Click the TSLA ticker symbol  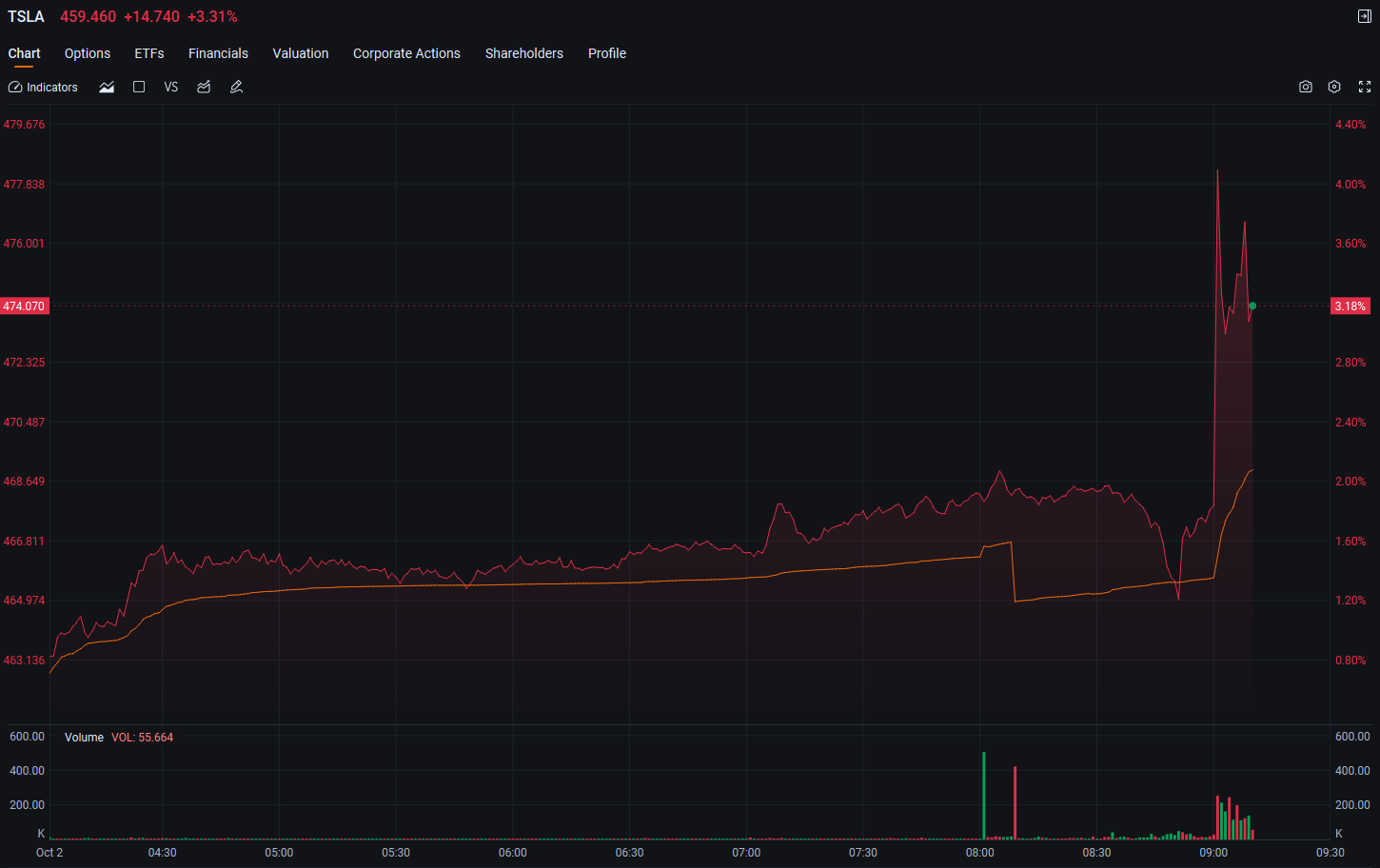pyautogui.click(x=26, y=17)
